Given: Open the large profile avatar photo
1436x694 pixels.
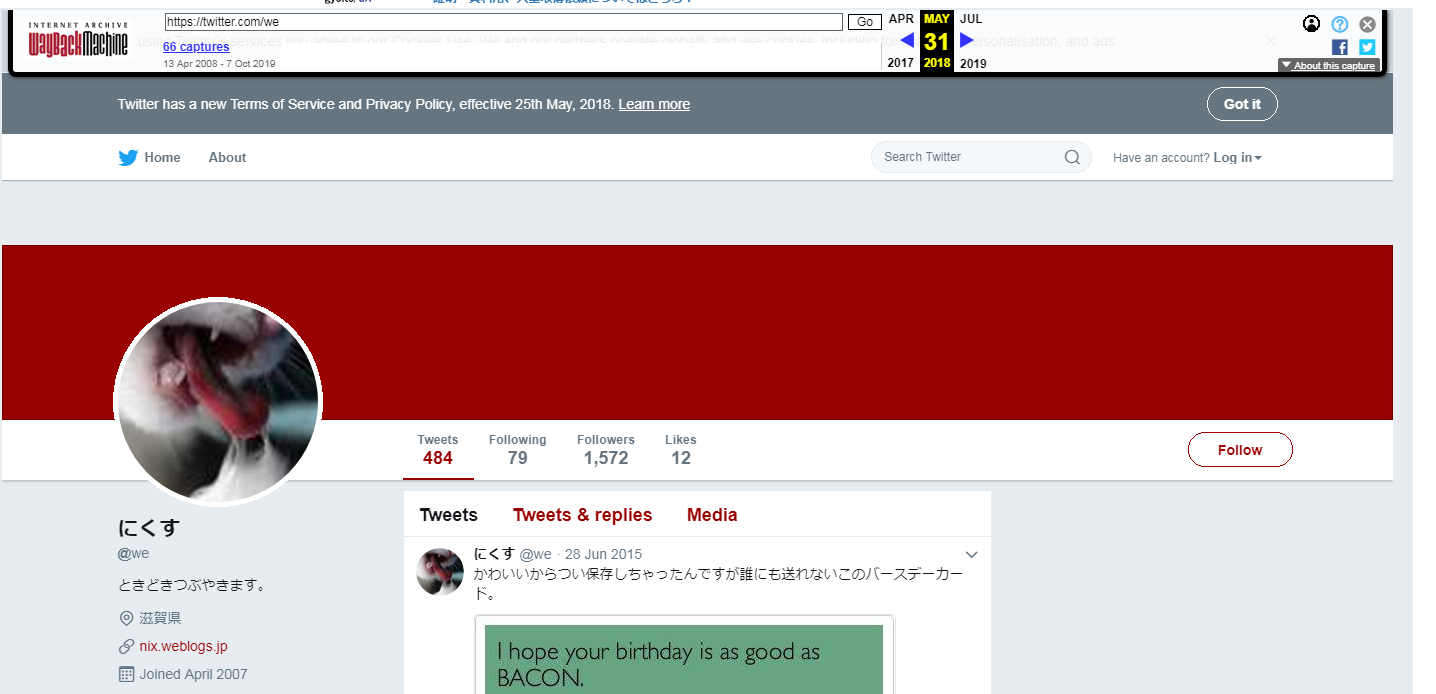Looking at the screenshot, I should pos(218,402).
